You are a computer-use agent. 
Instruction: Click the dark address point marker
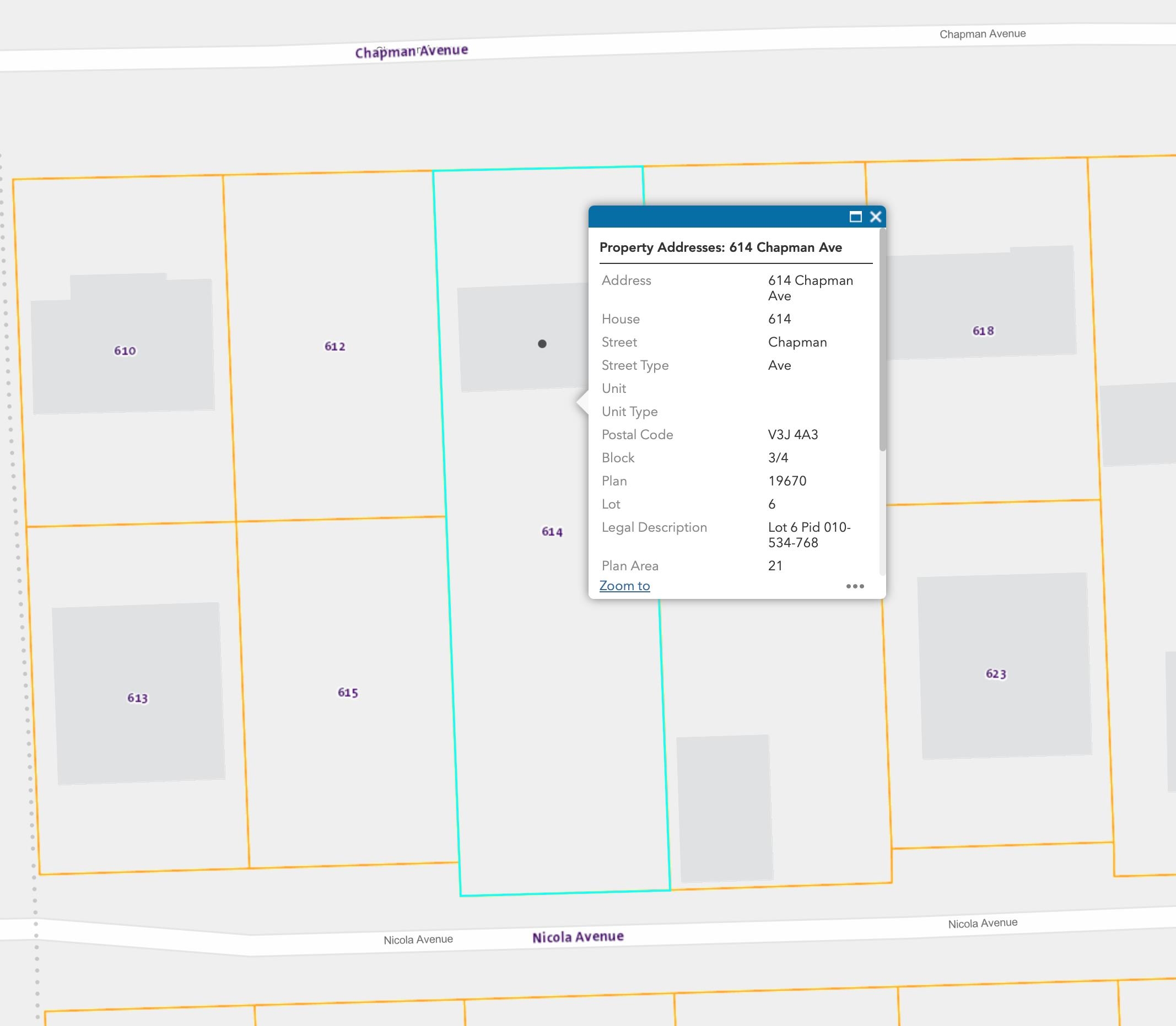point(542,343)
